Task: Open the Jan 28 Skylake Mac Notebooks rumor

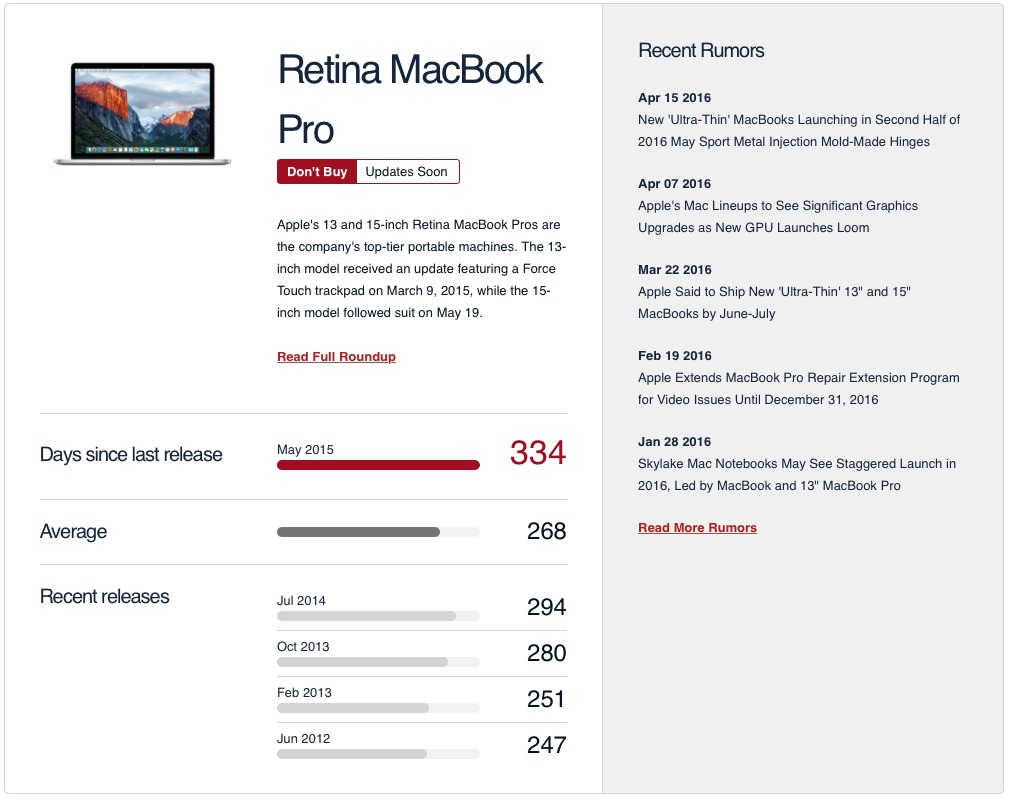Action: click(796, 475)
